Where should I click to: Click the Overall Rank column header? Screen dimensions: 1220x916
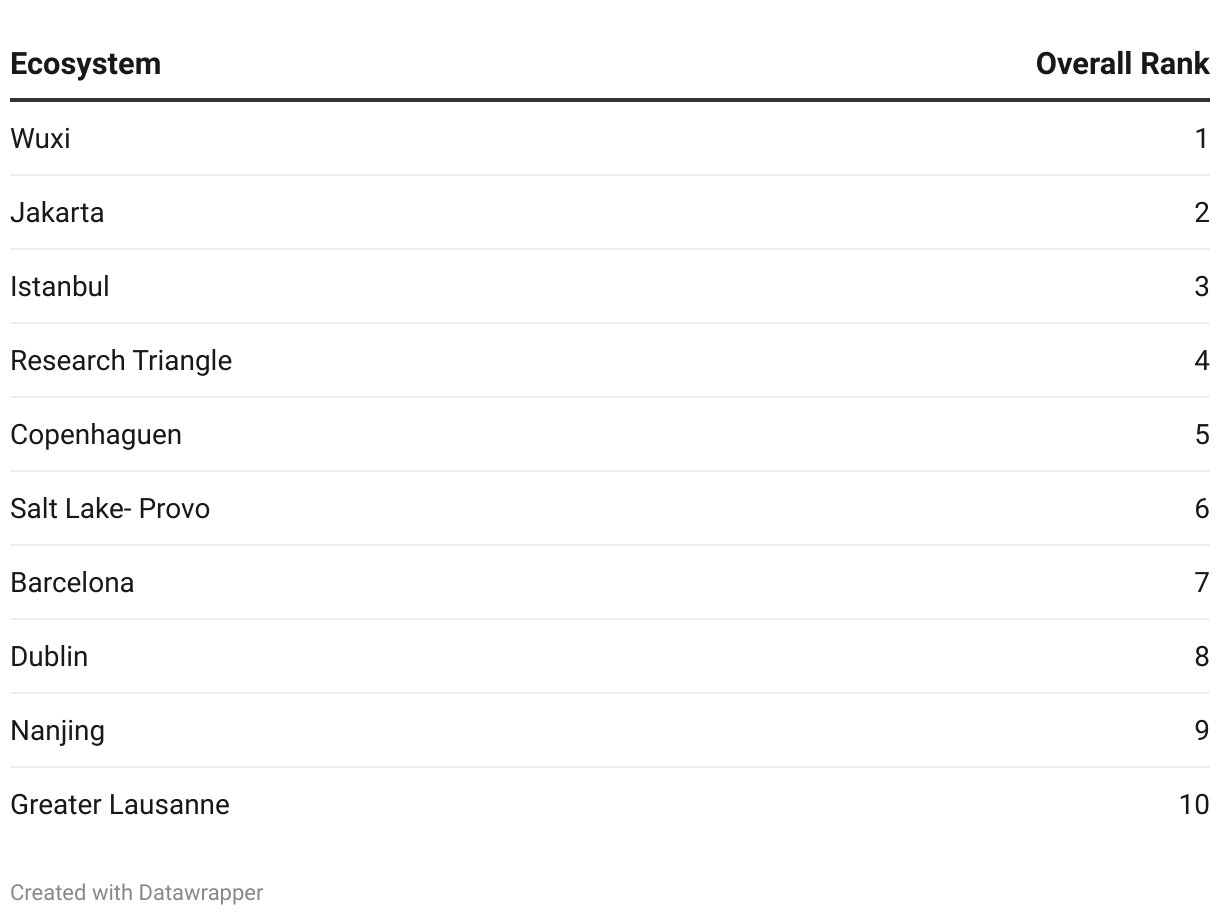[1122, 64]
